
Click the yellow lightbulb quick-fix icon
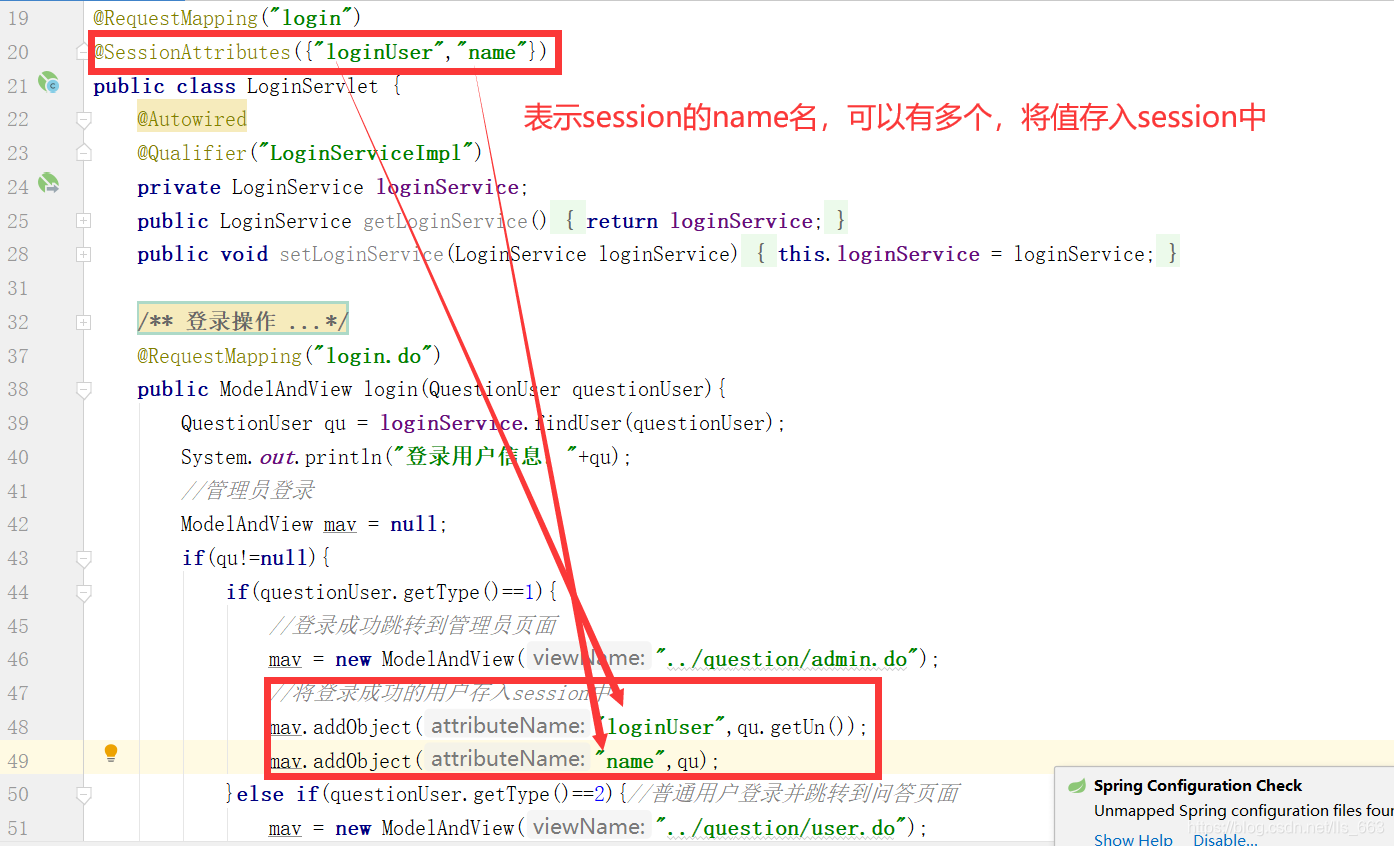coord(111,754)
